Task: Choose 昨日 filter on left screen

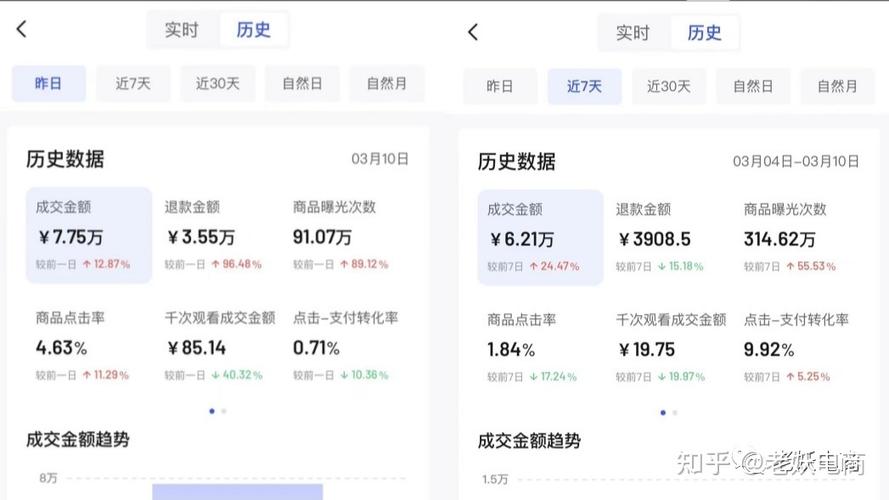Action: coord(49,83)
